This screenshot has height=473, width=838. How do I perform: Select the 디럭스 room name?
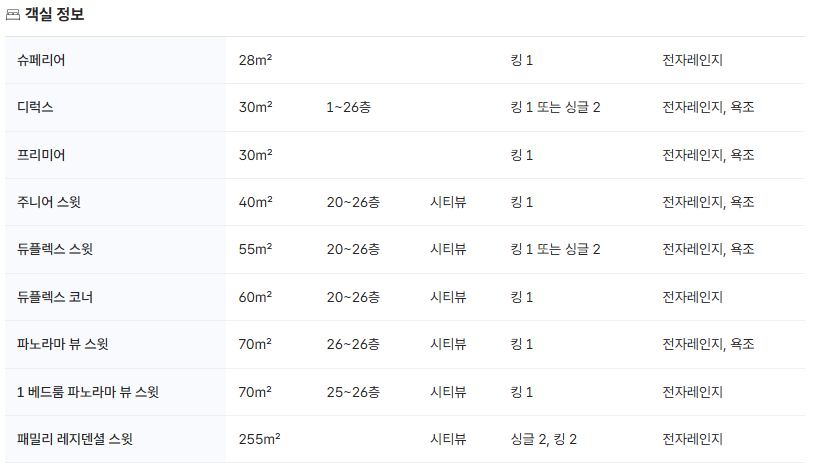35,107
